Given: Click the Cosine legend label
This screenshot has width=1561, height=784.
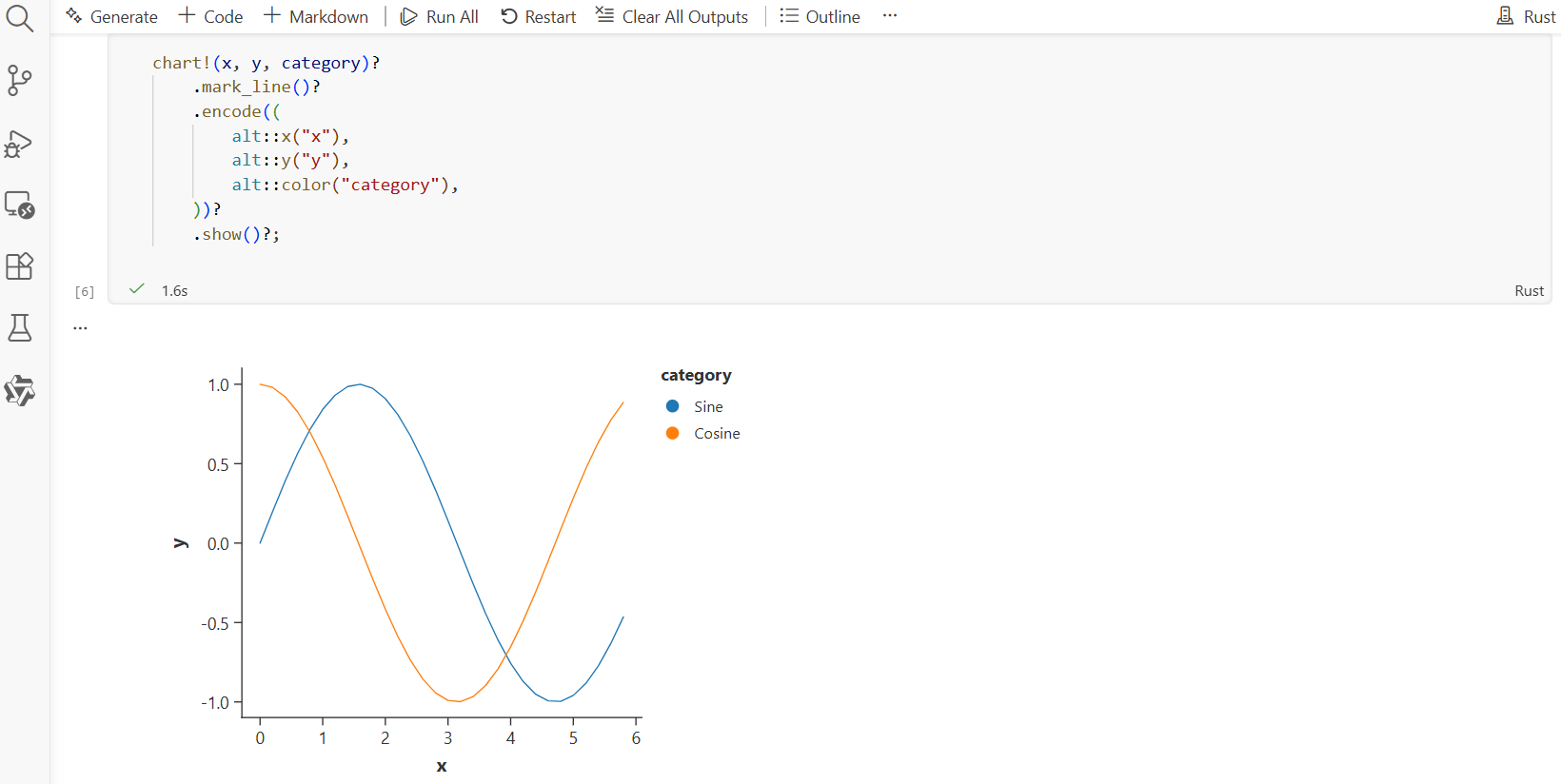Looking at the screenshot, I should 717,433.
